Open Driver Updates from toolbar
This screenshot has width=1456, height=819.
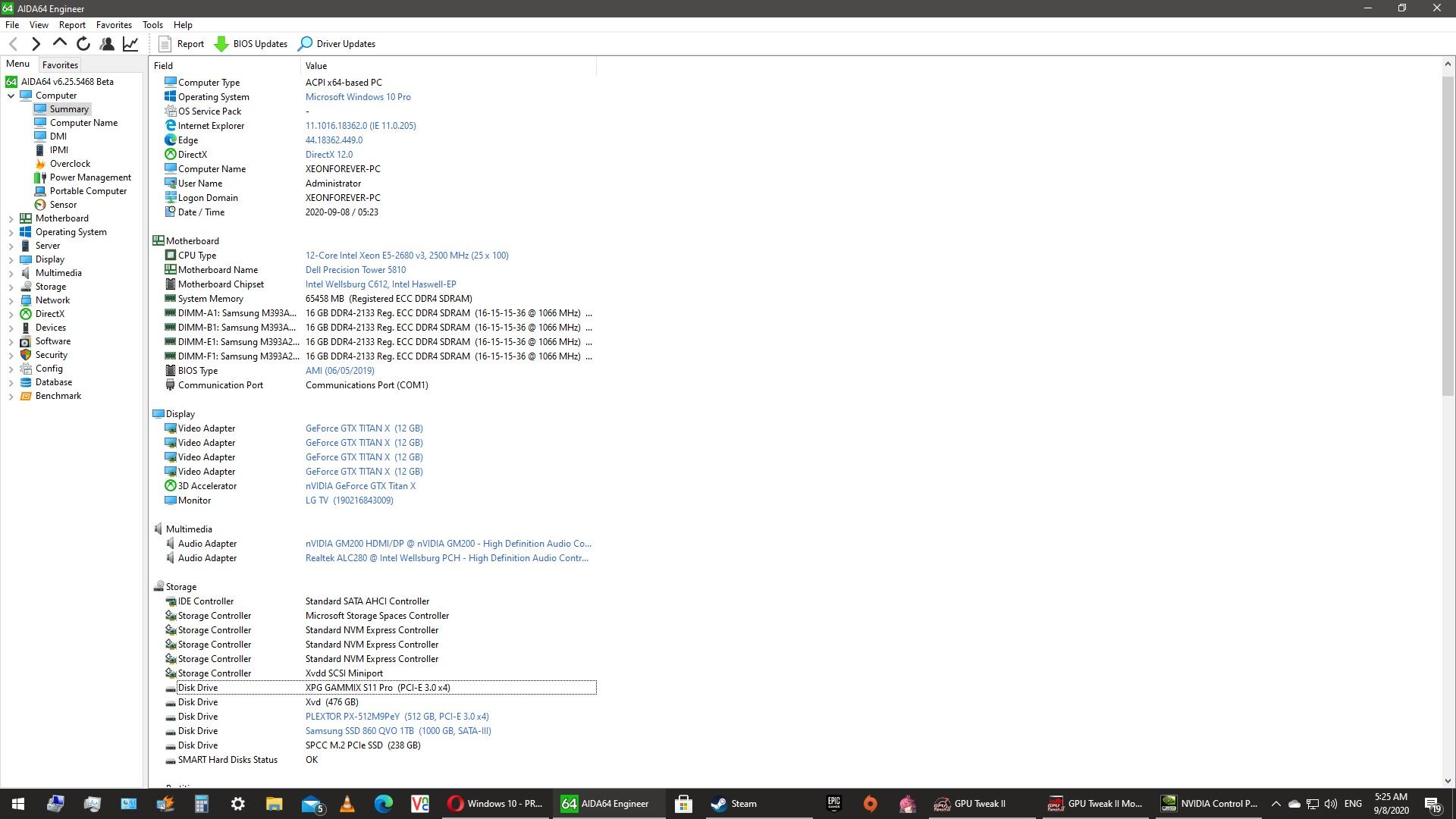point(337,44)
